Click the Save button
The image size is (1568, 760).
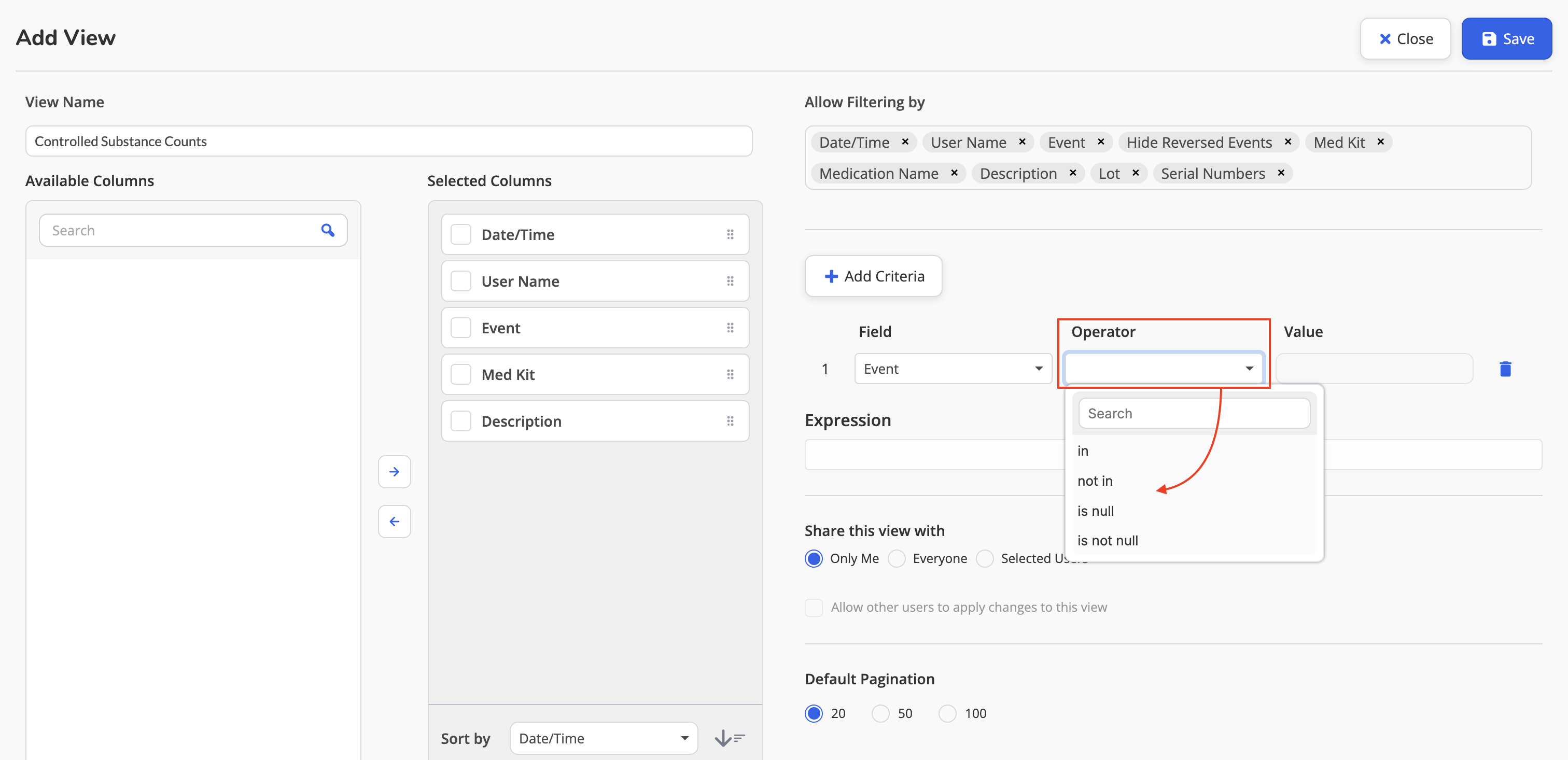(1506, 38)
